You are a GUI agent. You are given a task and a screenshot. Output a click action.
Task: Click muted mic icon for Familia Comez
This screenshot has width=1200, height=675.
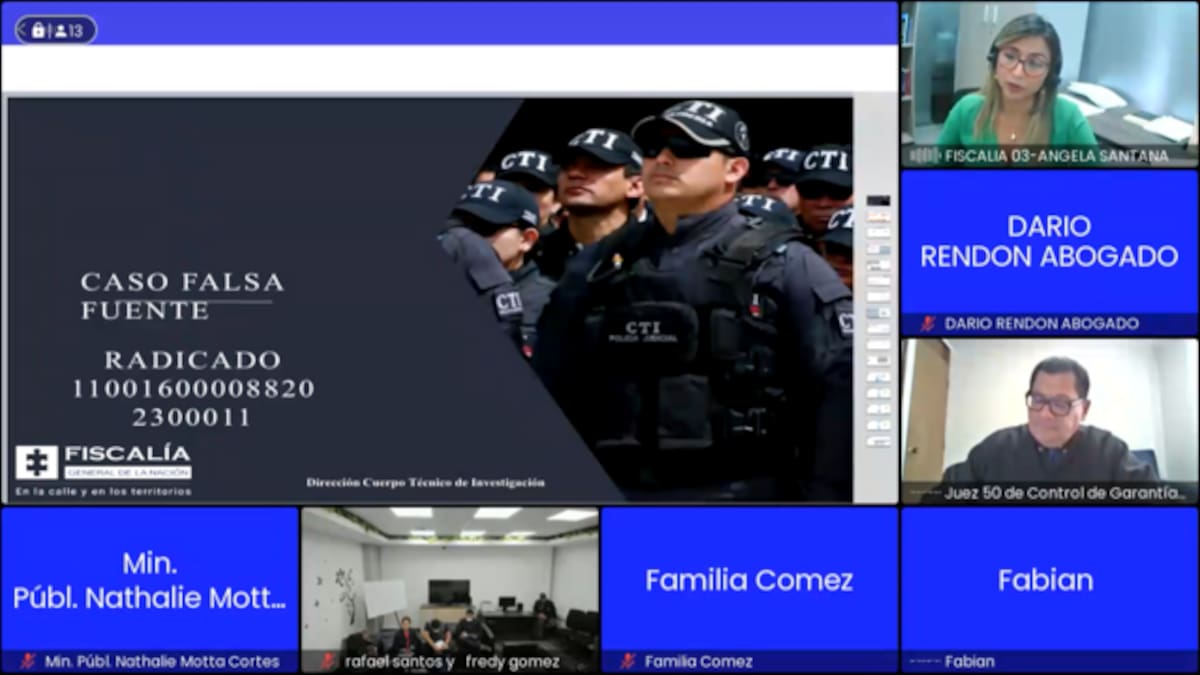coord(628,661)
